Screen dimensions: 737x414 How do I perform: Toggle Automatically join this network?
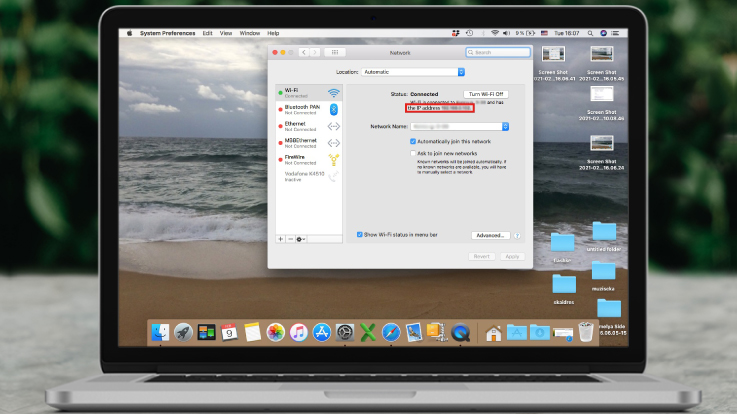click(x=413, y=142)
